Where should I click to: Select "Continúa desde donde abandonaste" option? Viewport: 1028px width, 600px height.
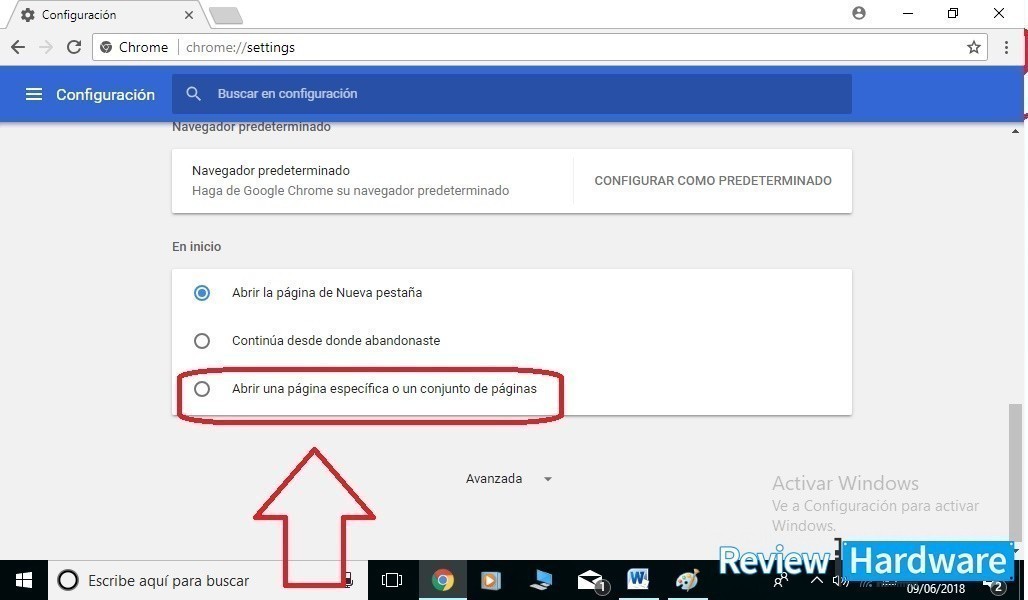point(202,341)
